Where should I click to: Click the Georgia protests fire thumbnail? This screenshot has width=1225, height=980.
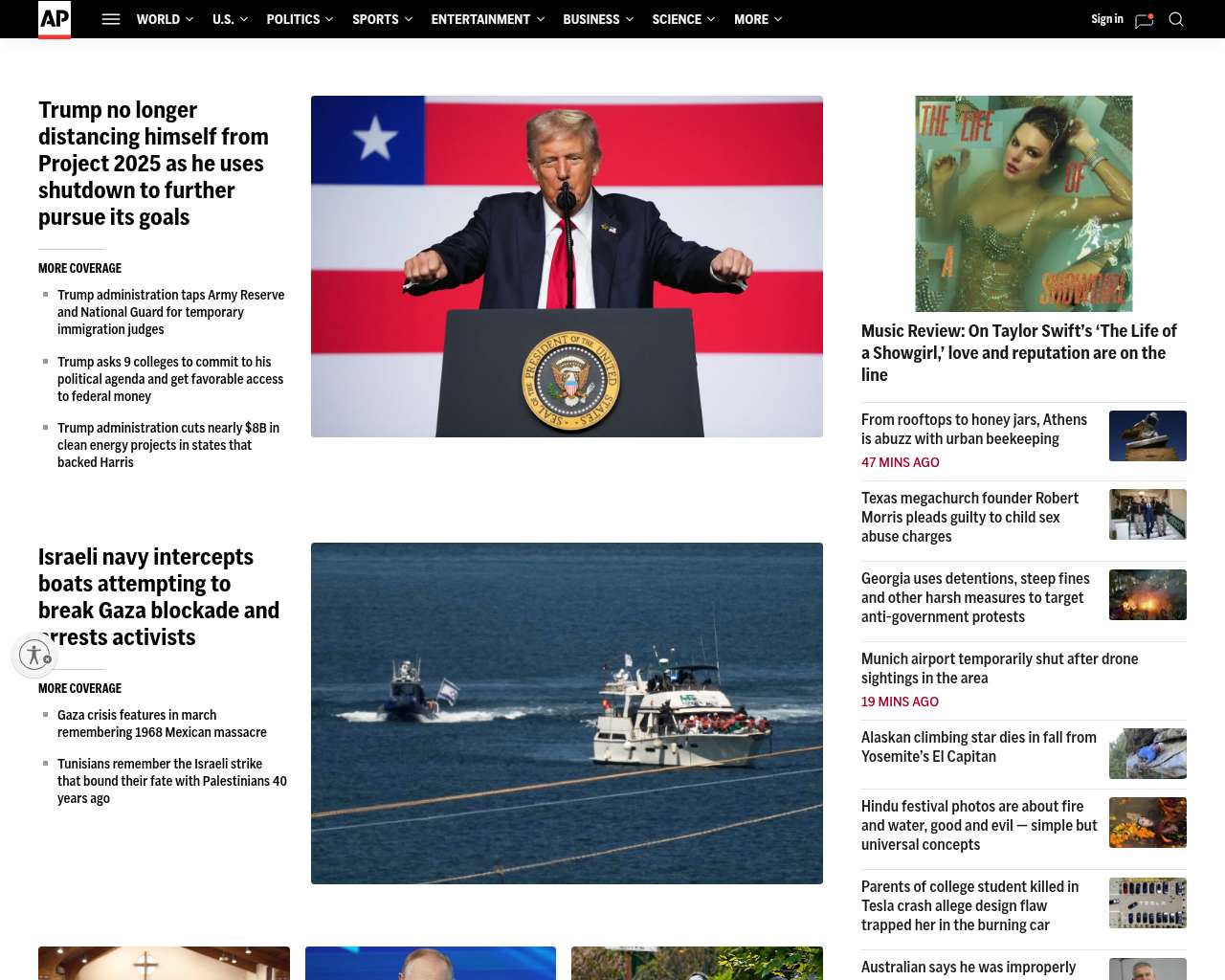coord(1147,595)
